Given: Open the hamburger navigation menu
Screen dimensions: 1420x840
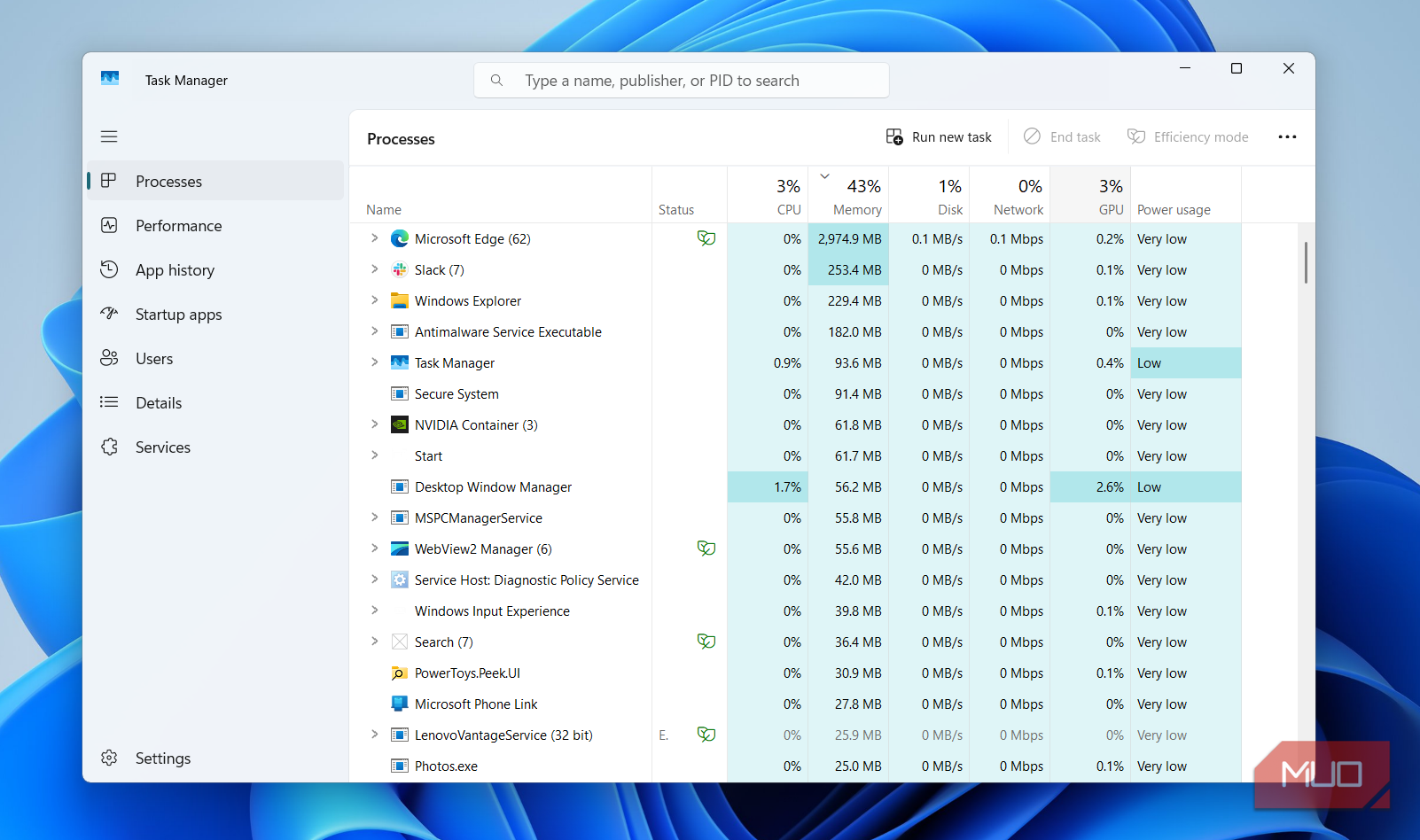Looking at the screenshot, I should [109, 136].
